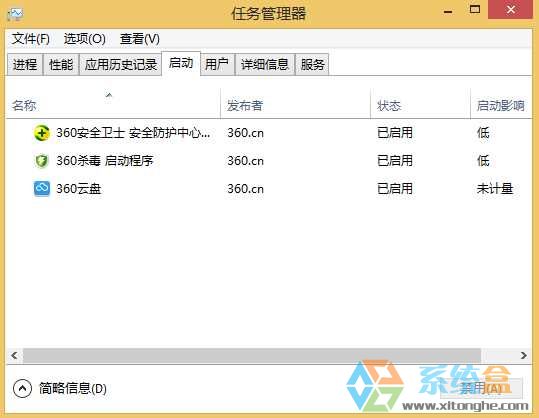Switch to the 性能 tab
Screen dimensions: 539x418
(x=61, y=64)
